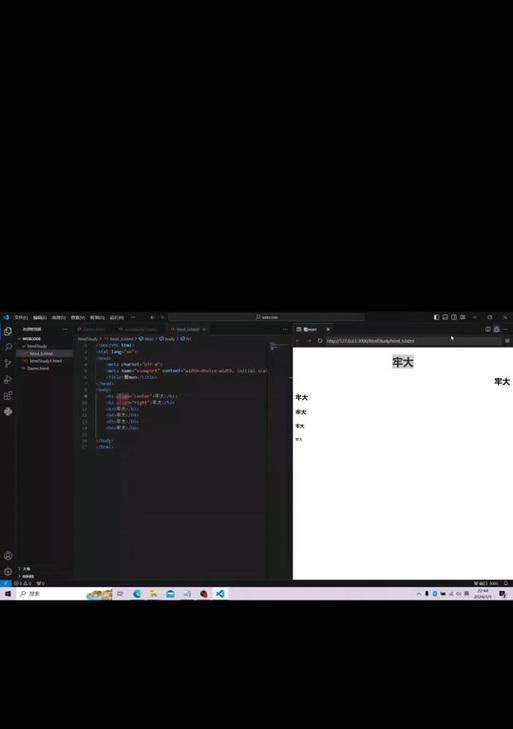
Task: Expand the Outline section in the sidebar
Action: (27, 569)
